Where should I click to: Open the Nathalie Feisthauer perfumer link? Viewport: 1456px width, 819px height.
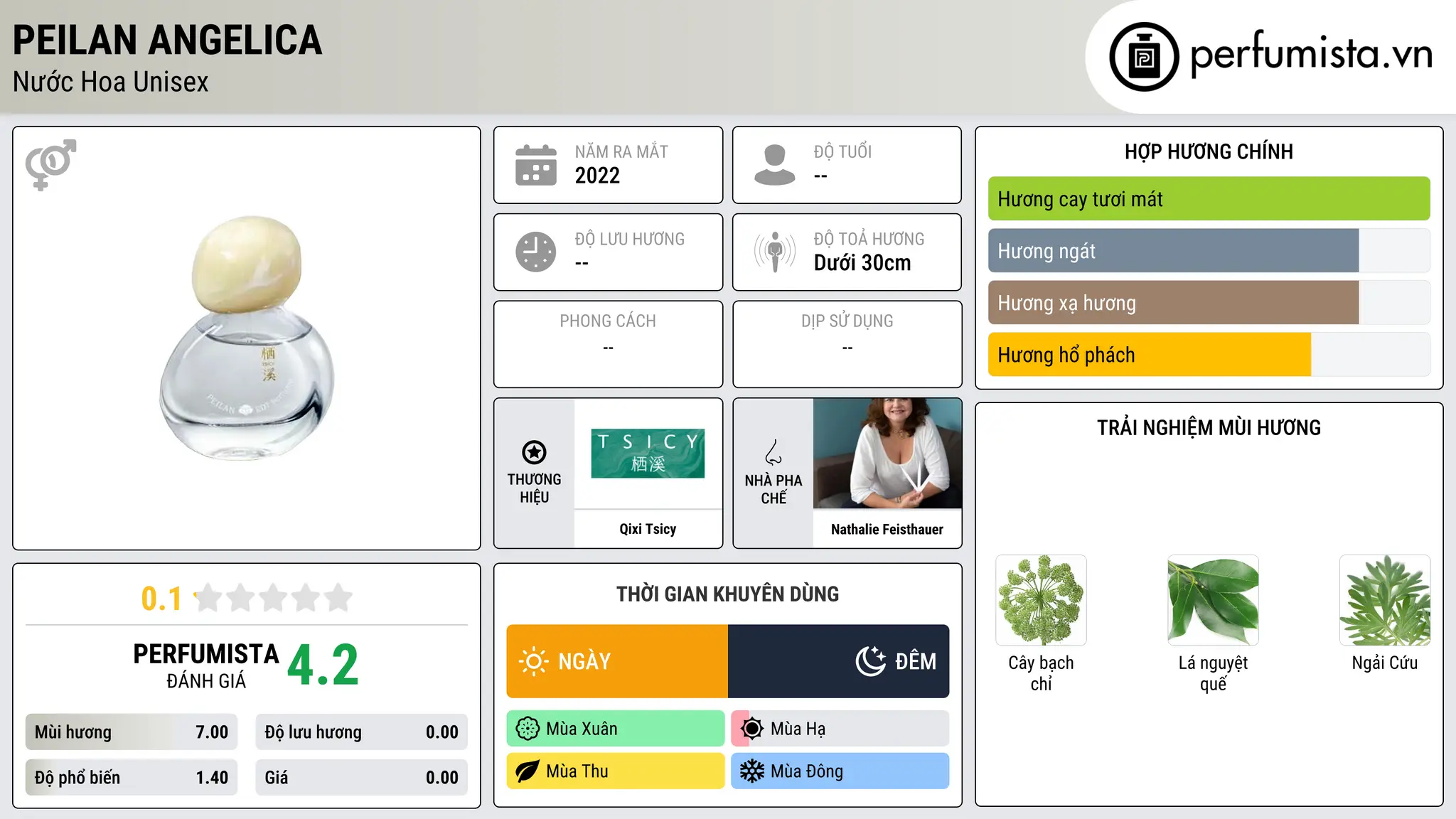(887, 529)
